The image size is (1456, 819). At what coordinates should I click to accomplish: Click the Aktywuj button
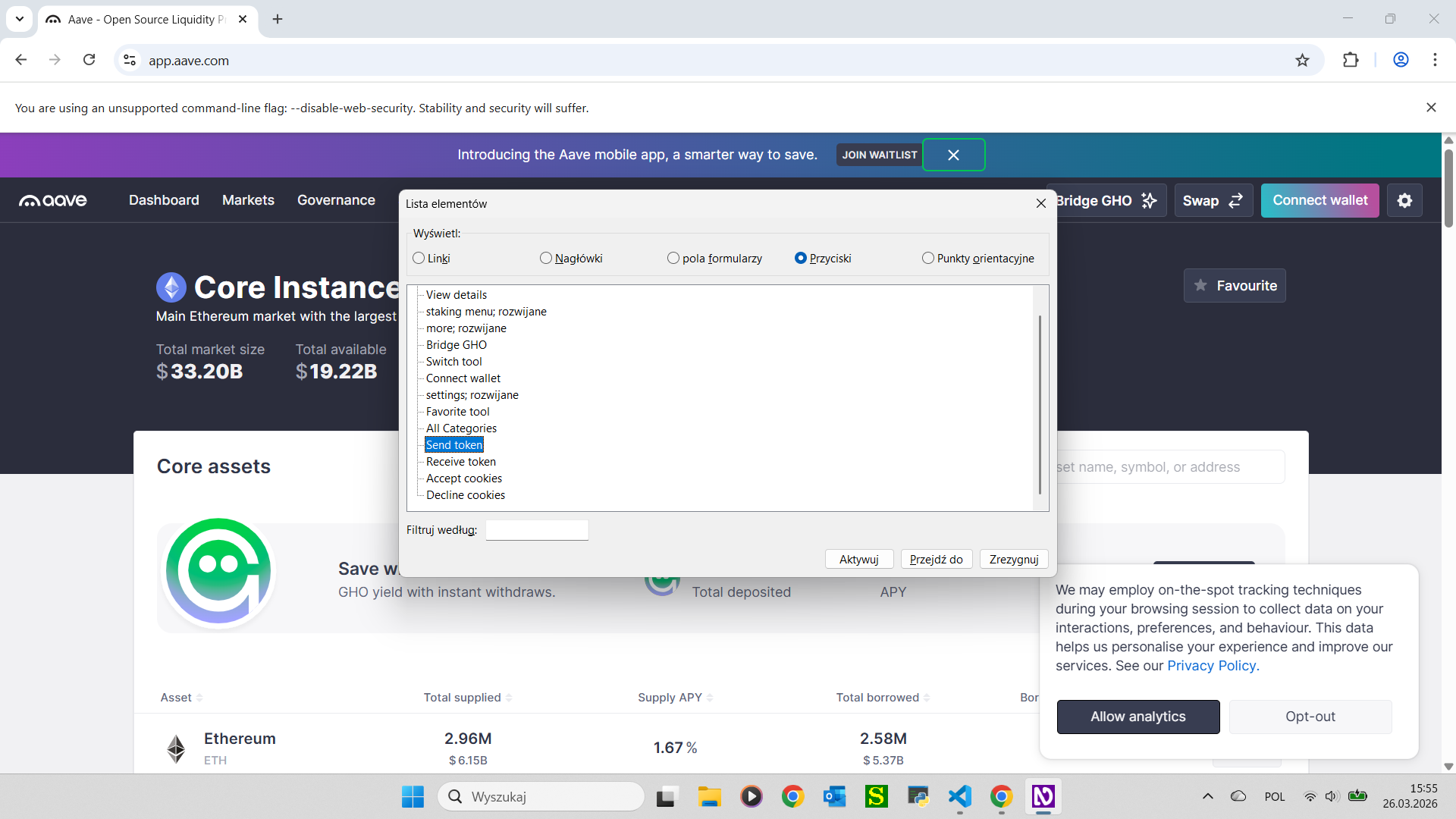(x=859, y=559)
